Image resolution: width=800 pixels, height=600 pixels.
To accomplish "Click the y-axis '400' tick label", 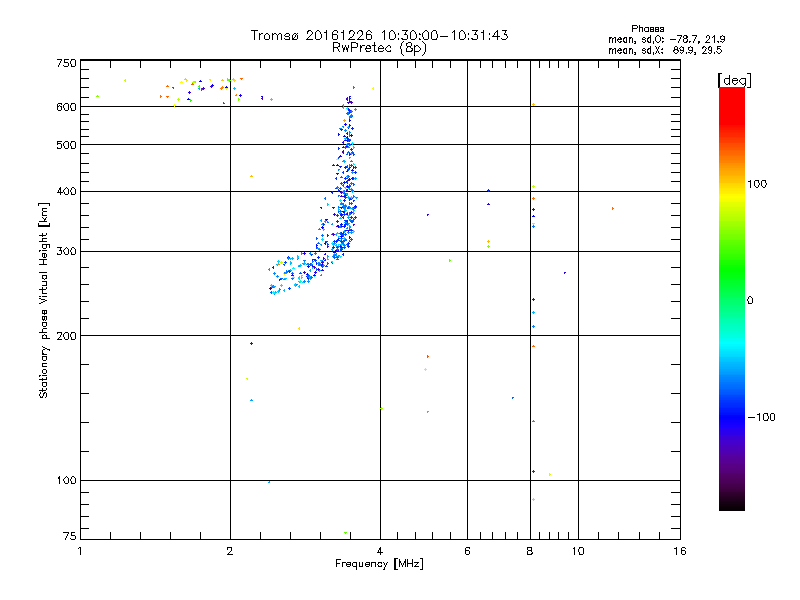I will coord(66,192).
